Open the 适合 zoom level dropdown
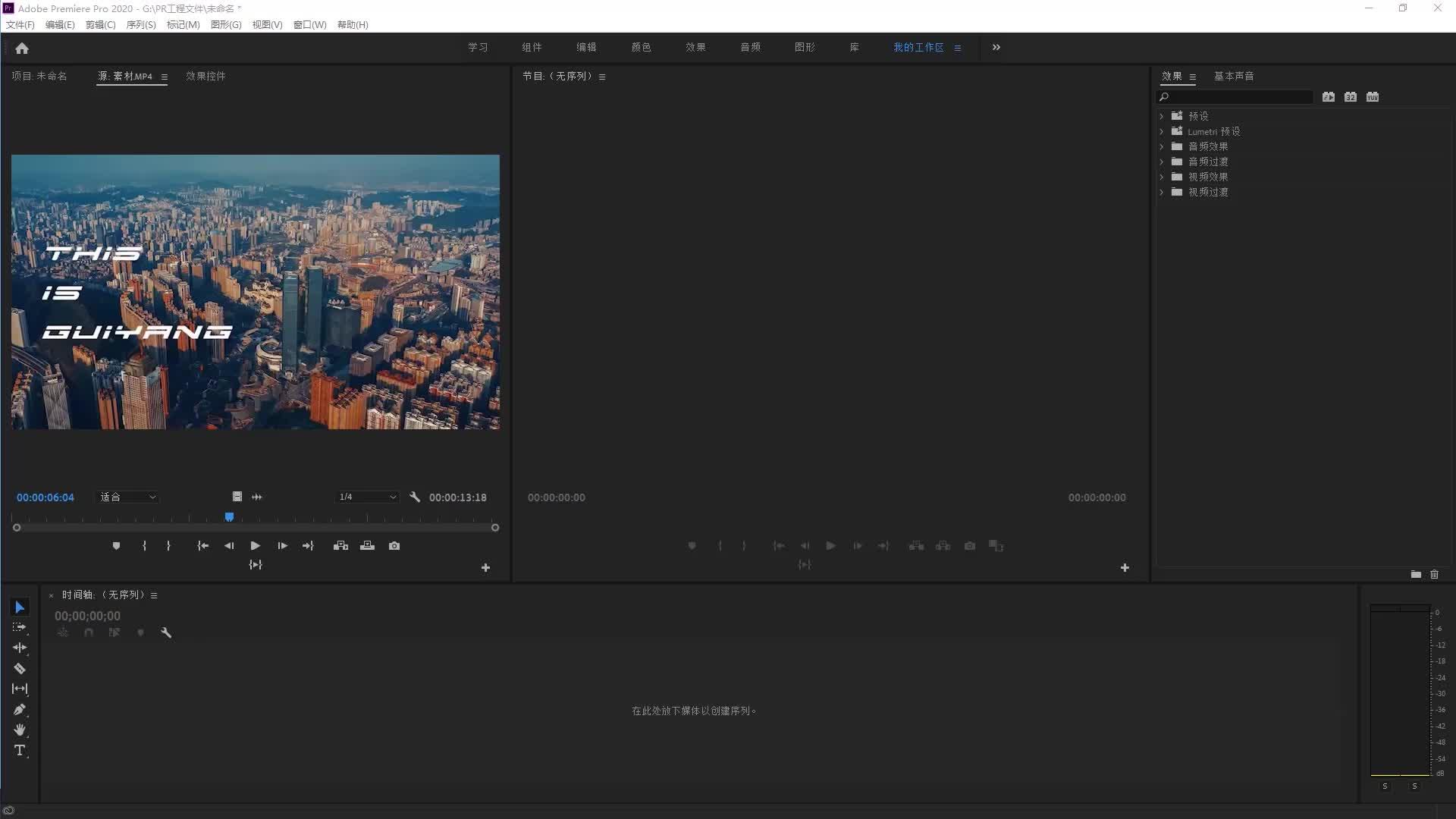The height and width of the screenshot is (819, 1456). (x=128, y=497)
